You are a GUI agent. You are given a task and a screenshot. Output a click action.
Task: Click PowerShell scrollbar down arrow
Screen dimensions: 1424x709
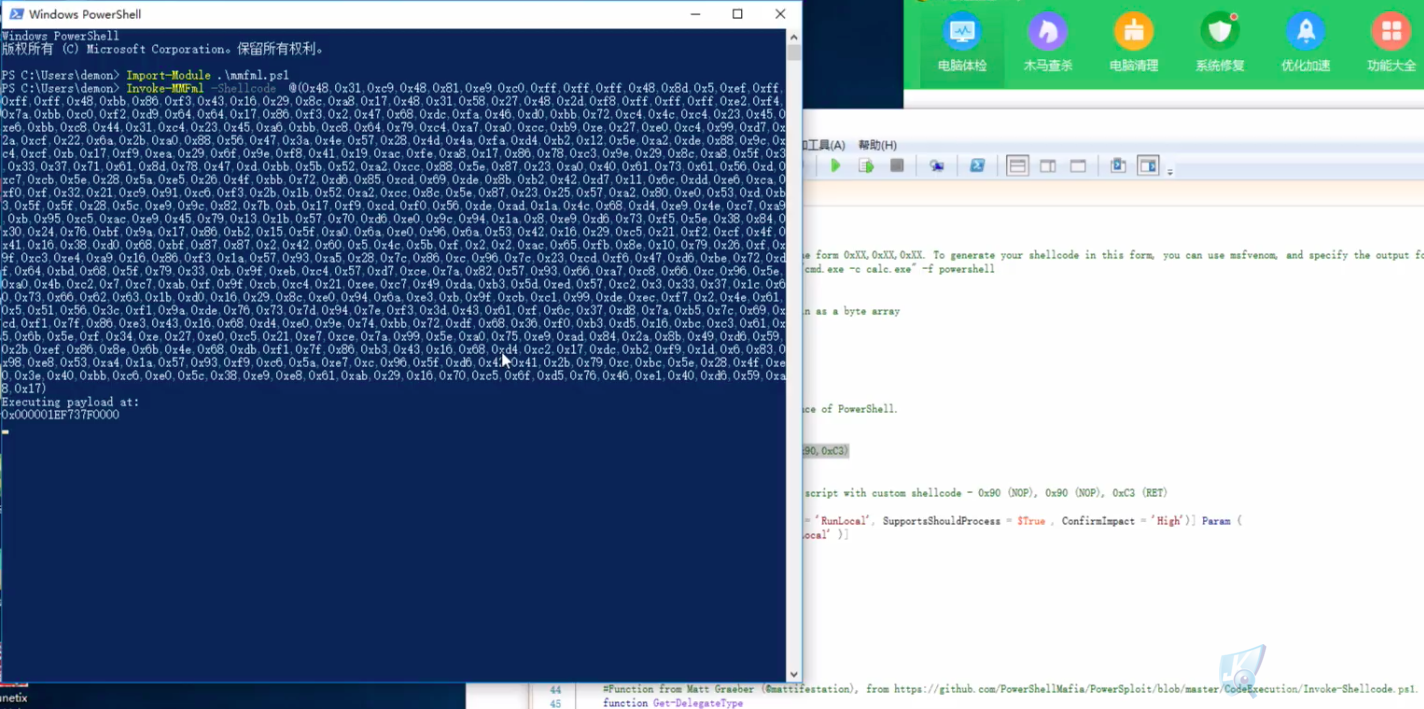click(794, 673)
